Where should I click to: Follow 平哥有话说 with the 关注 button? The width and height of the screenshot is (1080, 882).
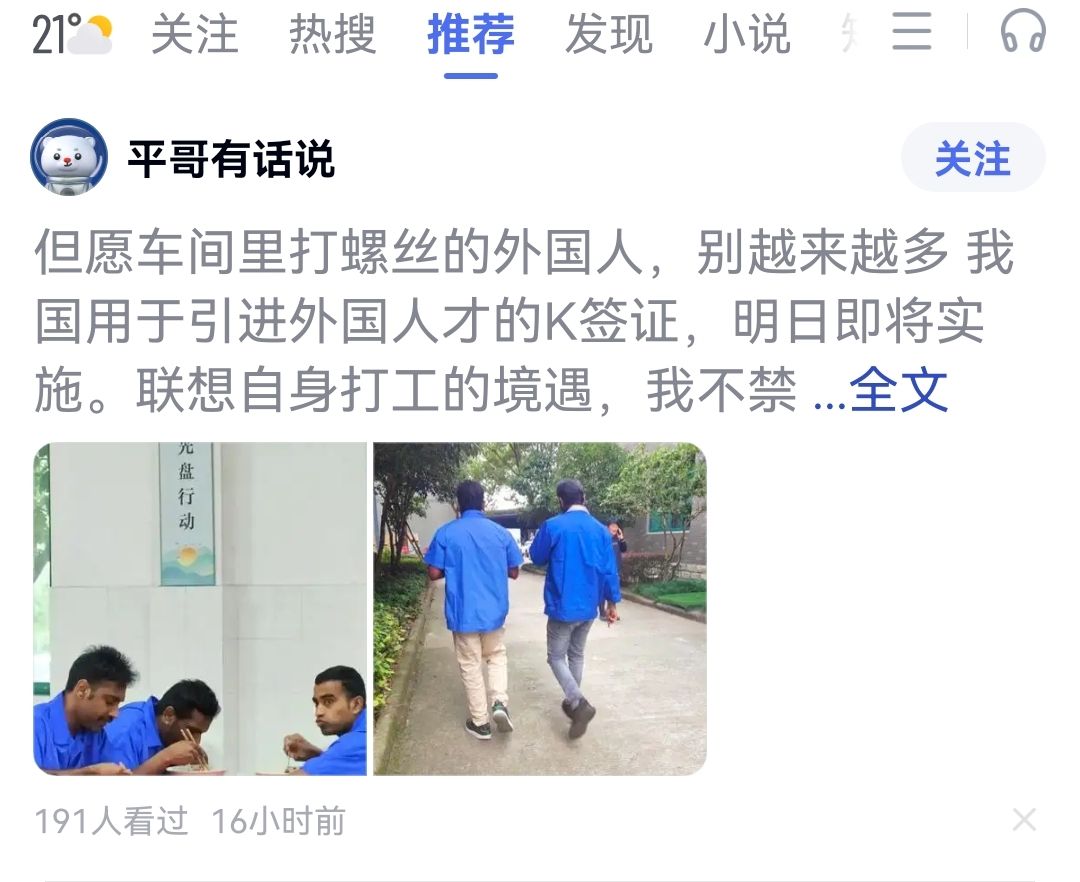(x=973, y=158)
